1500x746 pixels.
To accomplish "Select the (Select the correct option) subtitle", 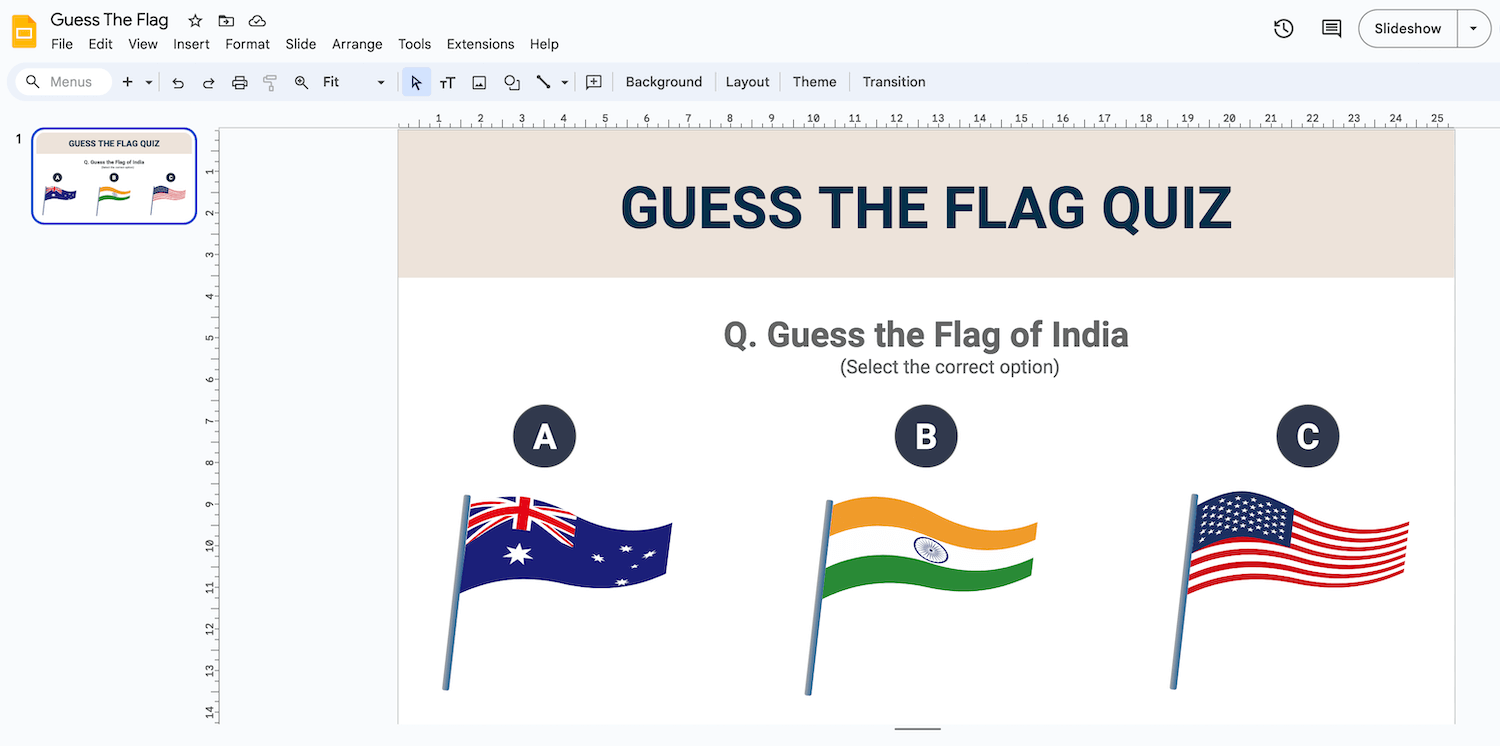I will click(949, 367).
